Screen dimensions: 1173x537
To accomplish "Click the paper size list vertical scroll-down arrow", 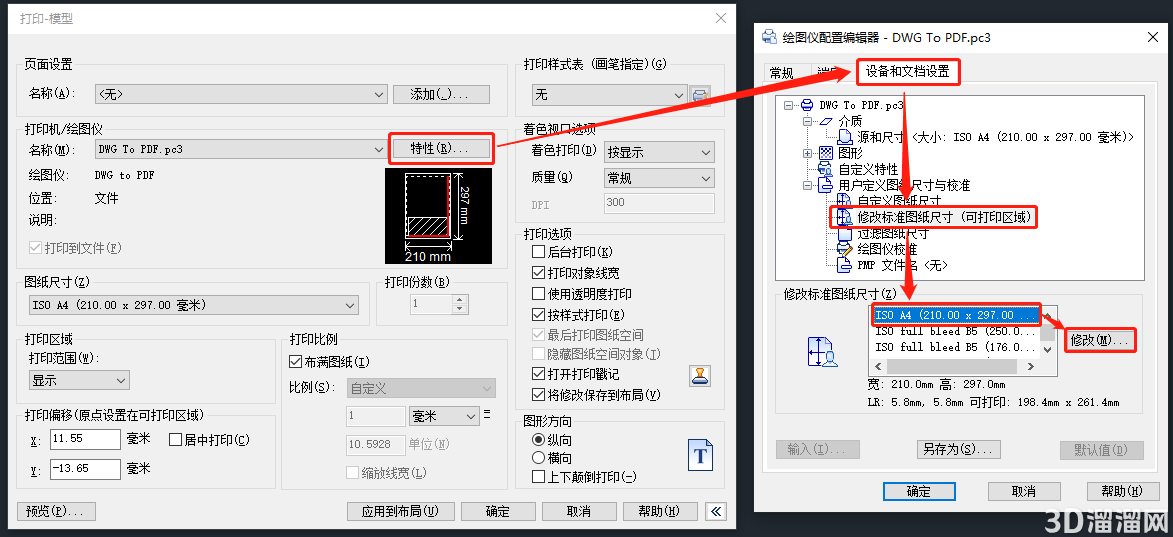I will point(1048,349).
